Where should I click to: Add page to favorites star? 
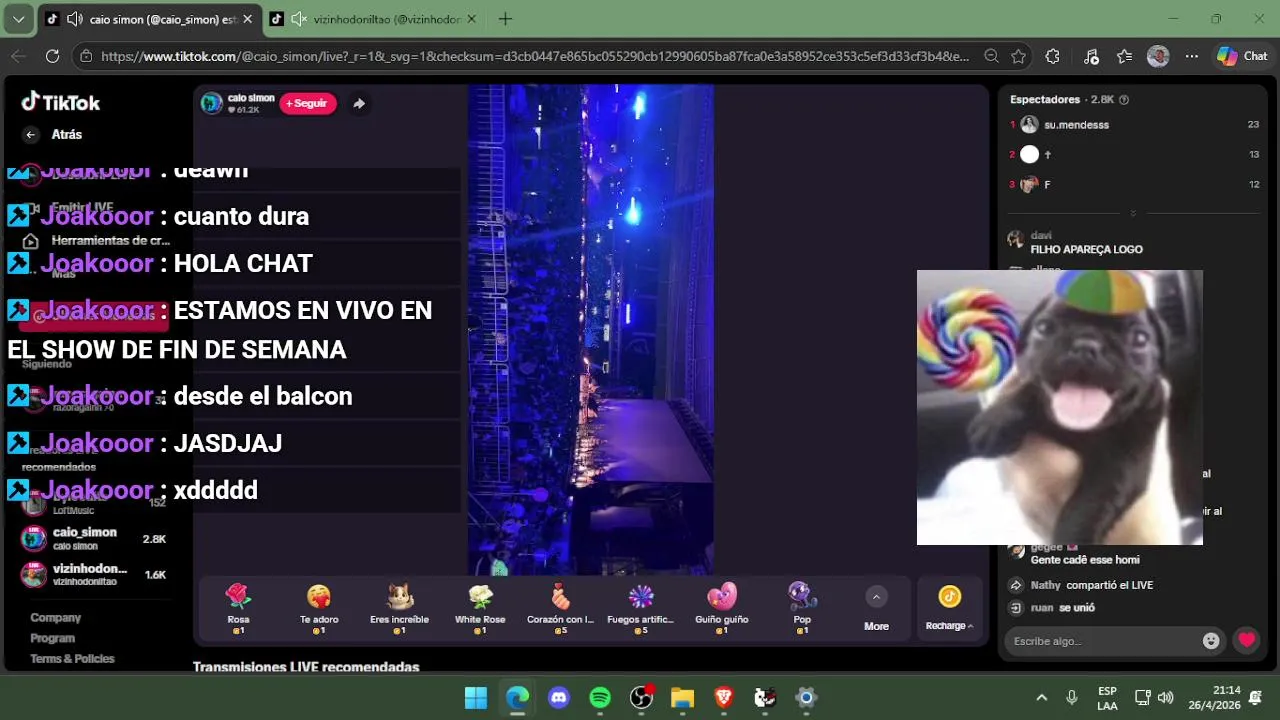pos(1018,57)
